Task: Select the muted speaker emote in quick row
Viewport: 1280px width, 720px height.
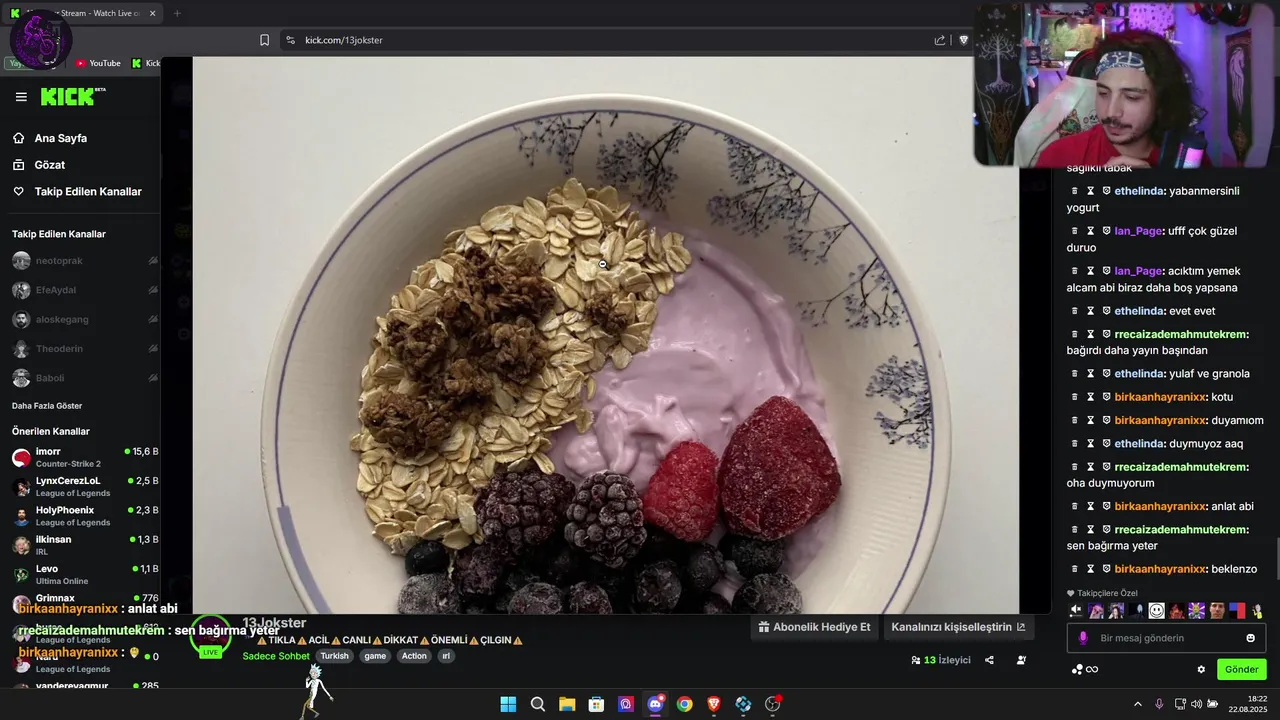Action: [1076, 610]
